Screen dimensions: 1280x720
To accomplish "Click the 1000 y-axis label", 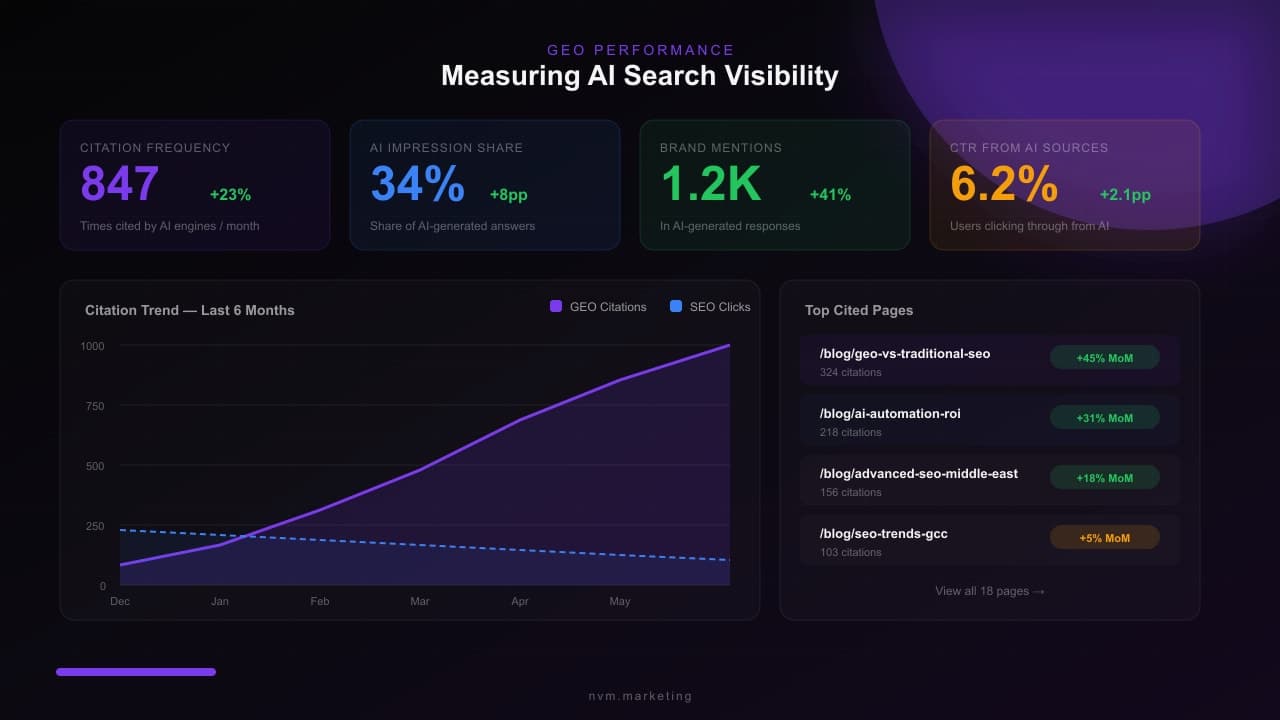I will (x=93, y=346).
